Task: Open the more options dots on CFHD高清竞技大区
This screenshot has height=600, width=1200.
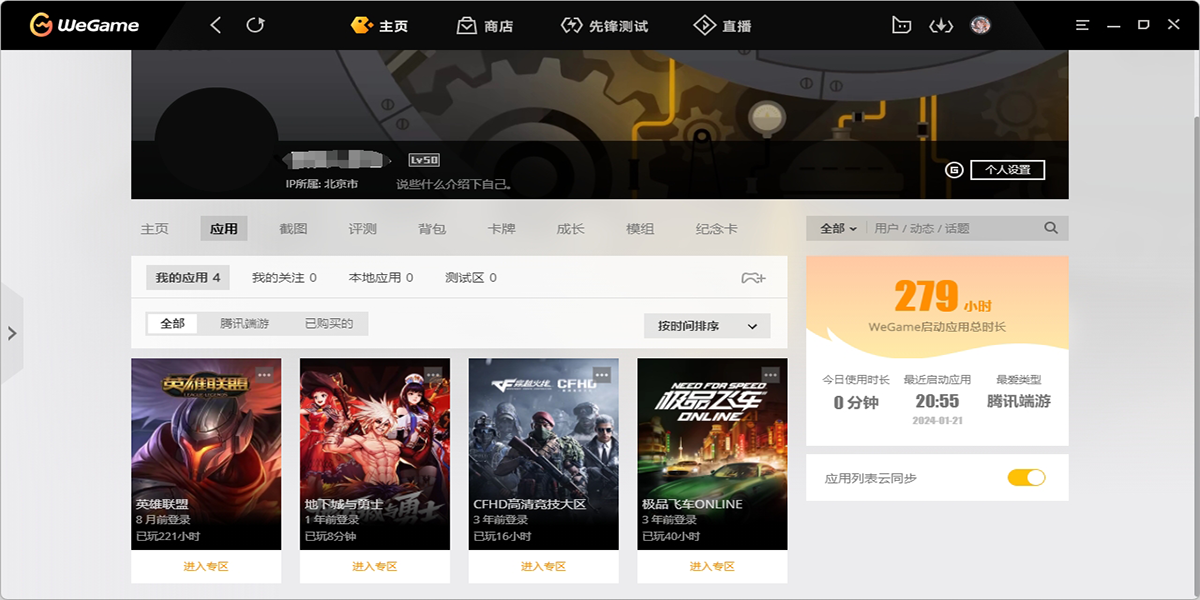Action: pos(602,374)
